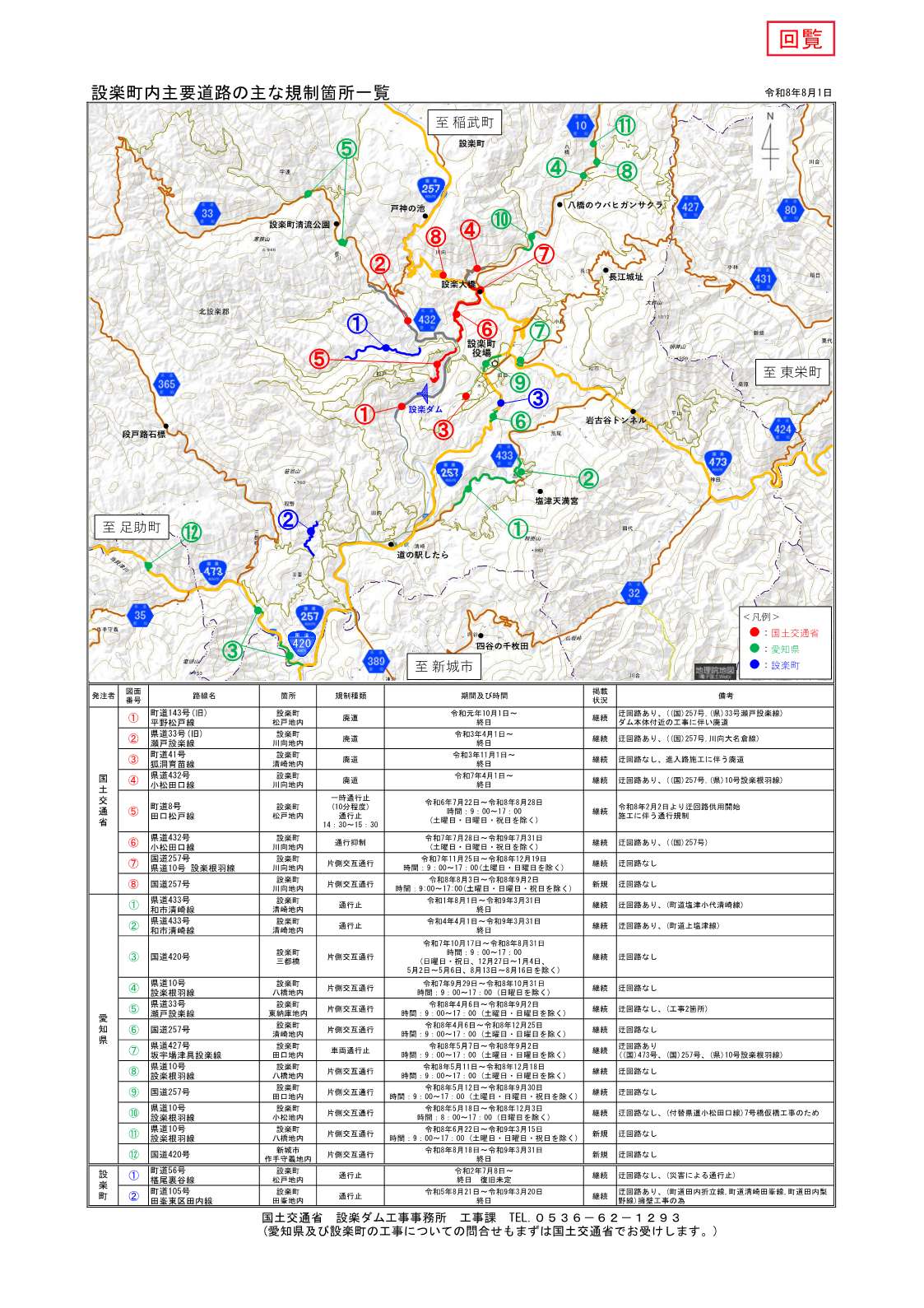Viewport: 924px width, 1308px height.
Task: Click the 至 東栄町 direction label
Action: pyautogui.click(x=792, y=372)
